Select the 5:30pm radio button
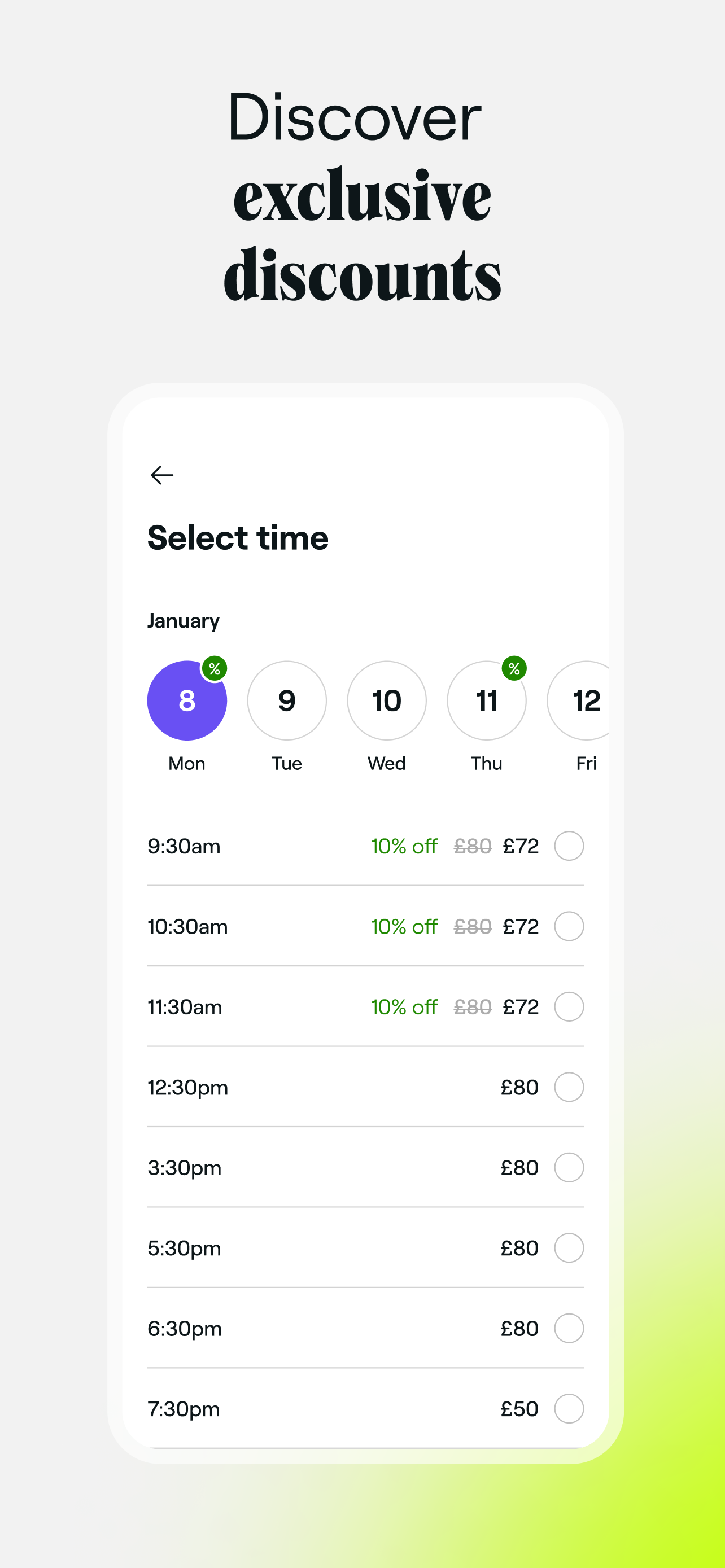This screenshot has width=725, height=1568. coord(569,1248)
